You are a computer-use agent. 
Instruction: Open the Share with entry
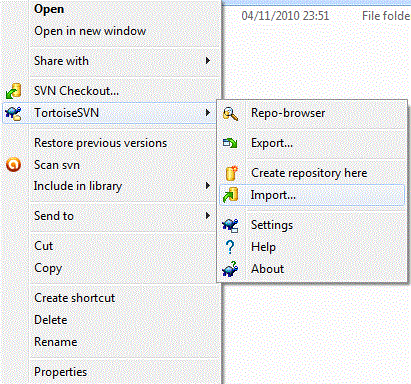(x=61, y=61)
